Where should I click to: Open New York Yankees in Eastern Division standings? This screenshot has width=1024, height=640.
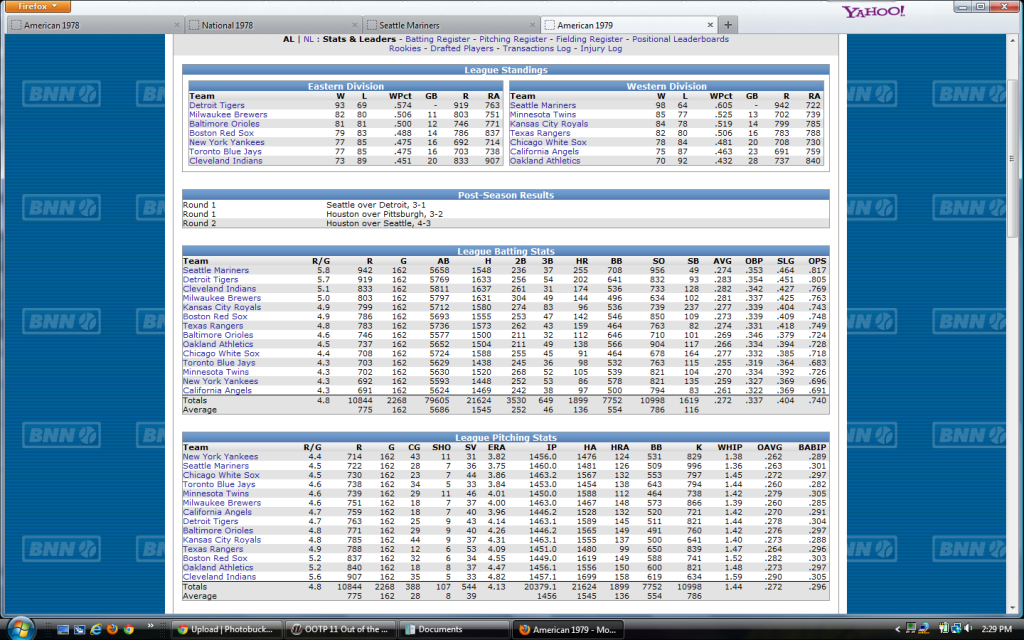[227, 142]
